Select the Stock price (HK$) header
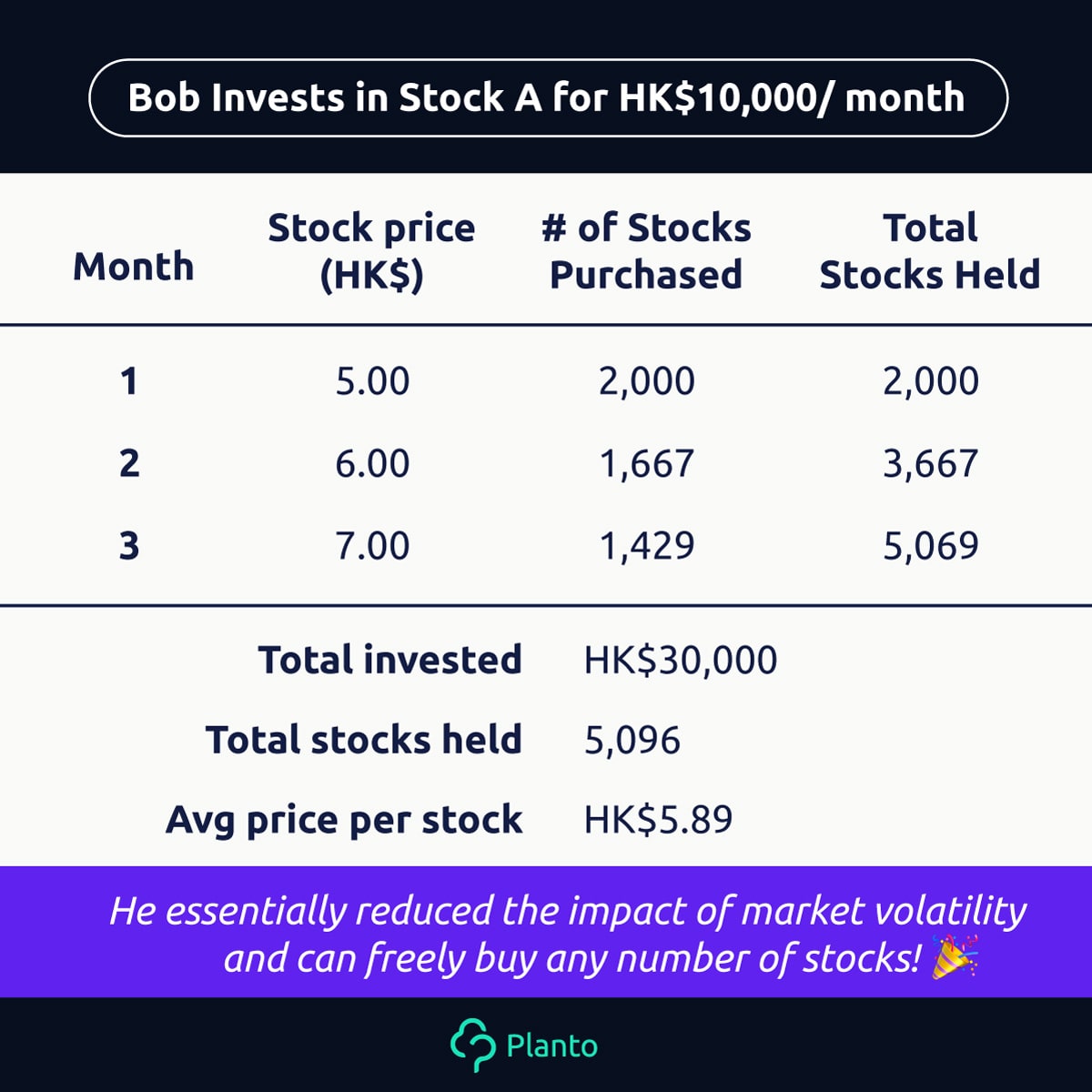This screenshot has width=1092, height=1092. [371, 251]
